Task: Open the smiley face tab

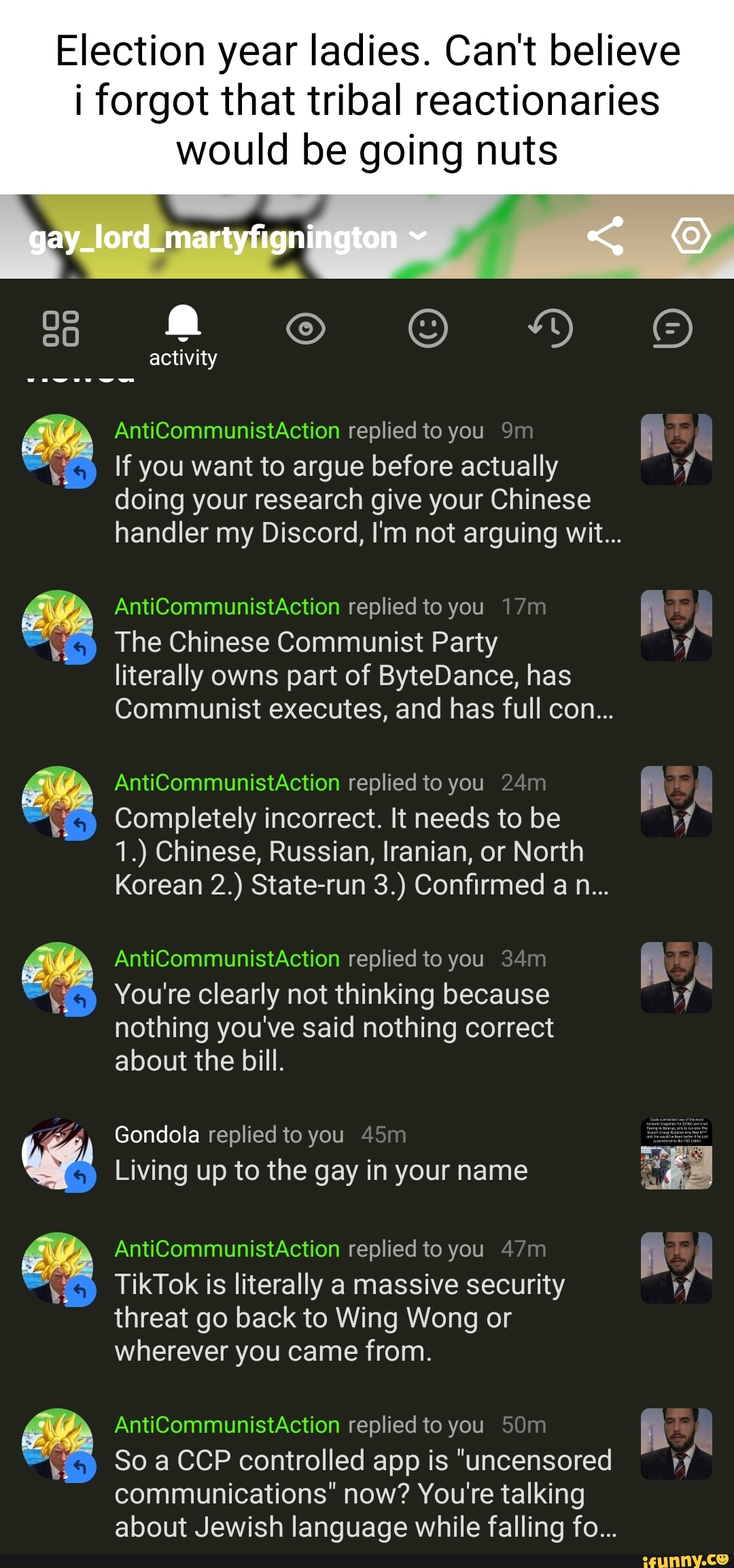Action: [x=428, y=329]
